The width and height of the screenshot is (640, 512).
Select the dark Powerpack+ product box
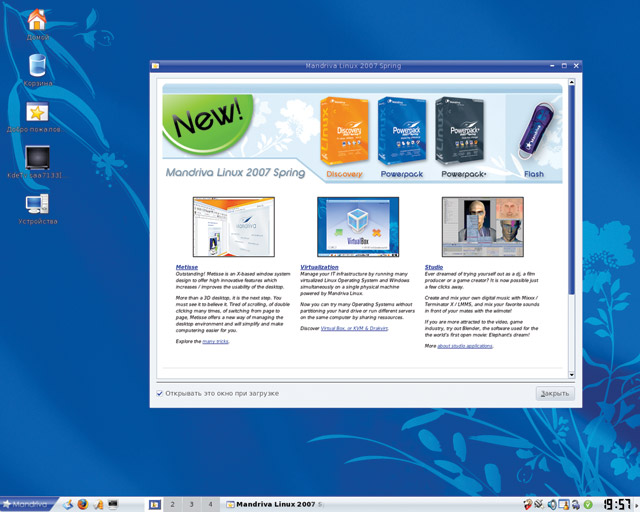point(460,131)
